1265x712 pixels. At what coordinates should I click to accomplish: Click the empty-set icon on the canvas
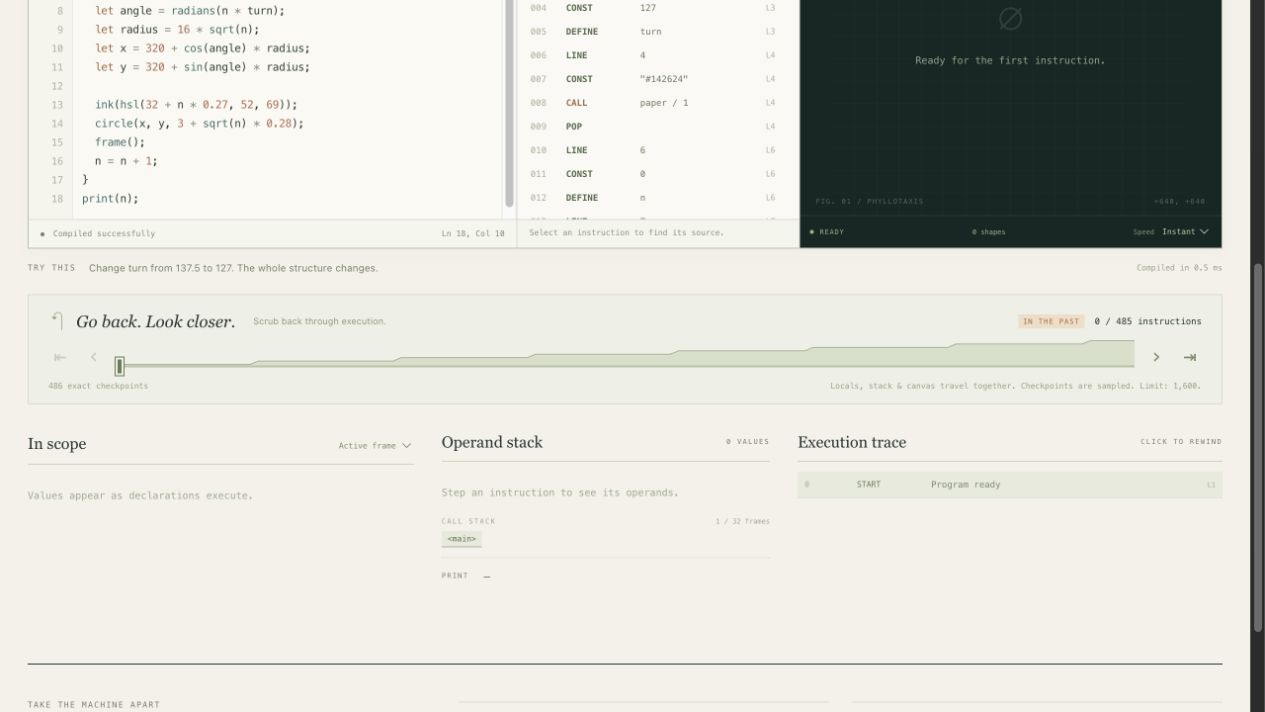tap(1010, 18)
